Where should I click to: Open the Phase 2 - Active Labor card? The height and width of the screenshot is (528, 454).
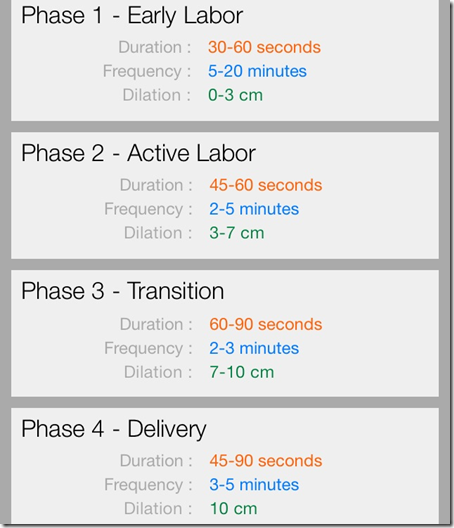[x=225, y=196]
